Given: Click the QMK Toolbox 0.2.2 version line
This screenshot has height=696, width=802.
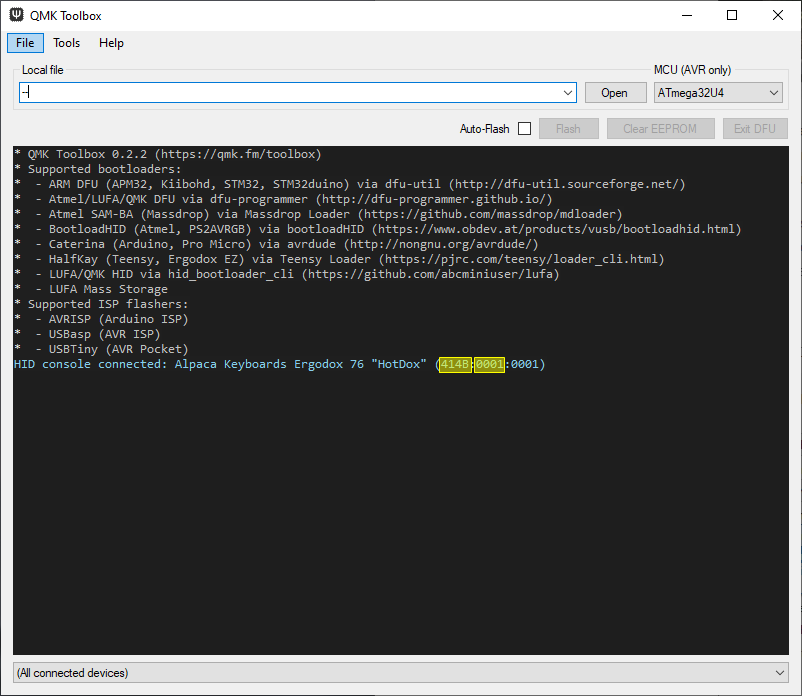Looking at the screenshot, I should click(x=168, y=154).
